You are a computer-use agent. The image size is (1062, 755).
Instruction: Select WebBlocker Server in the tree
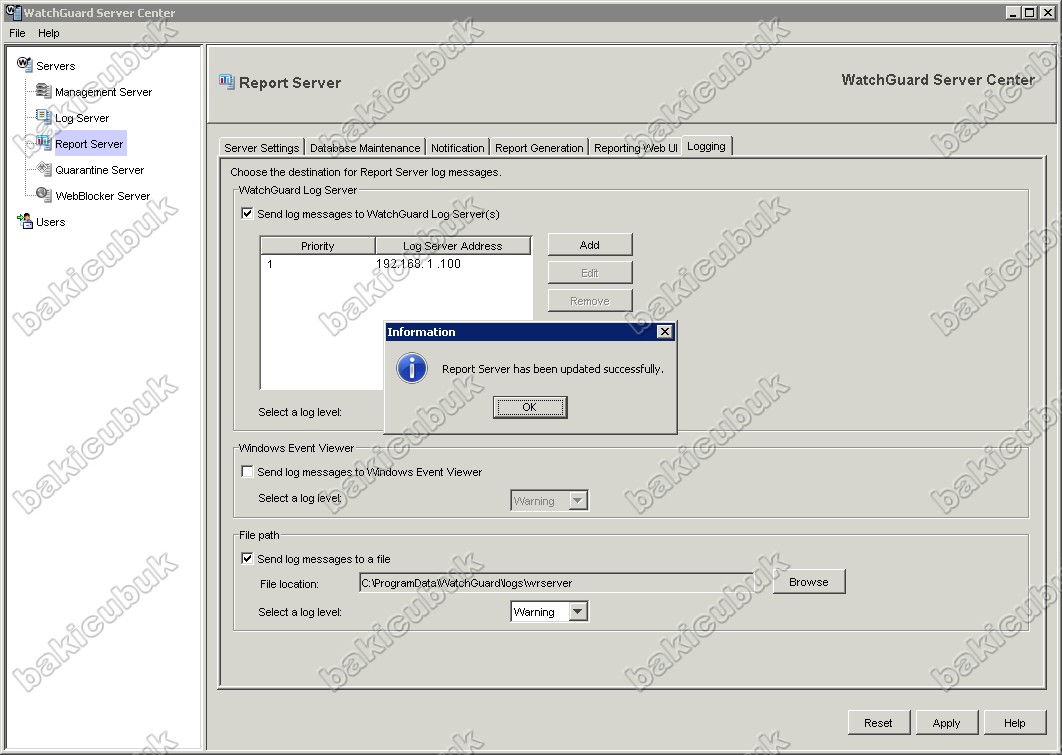pyautogui.click(x=103, y=196)
